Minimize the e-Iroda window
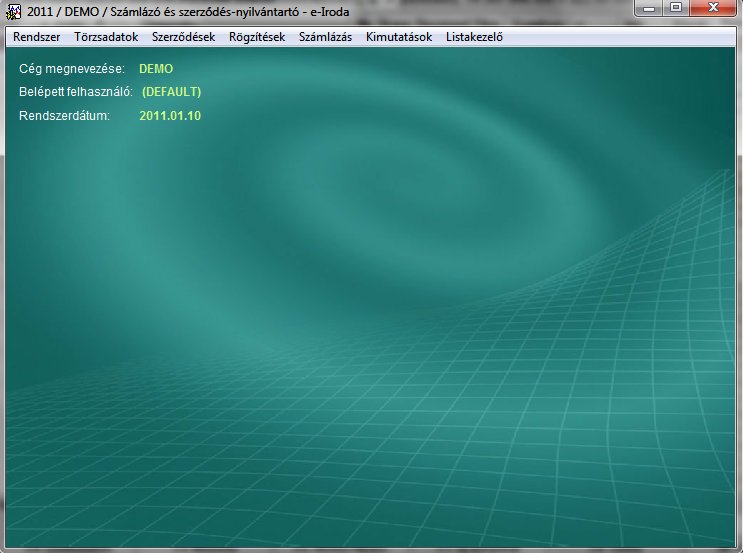 651,8
